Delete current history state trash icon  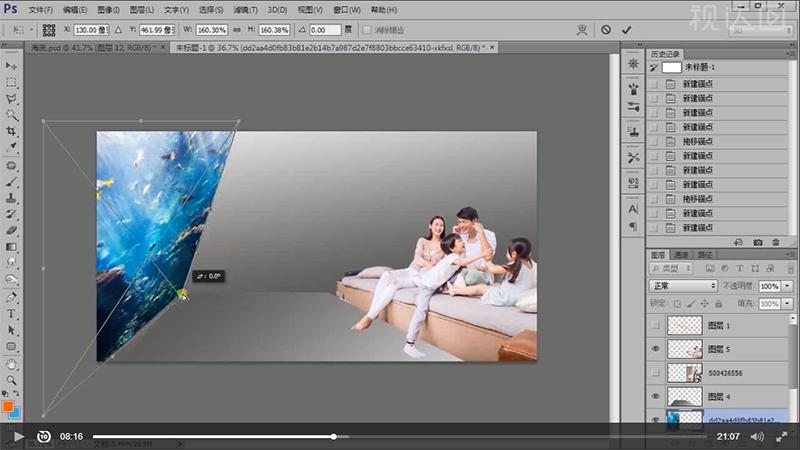tap(776, 242)
